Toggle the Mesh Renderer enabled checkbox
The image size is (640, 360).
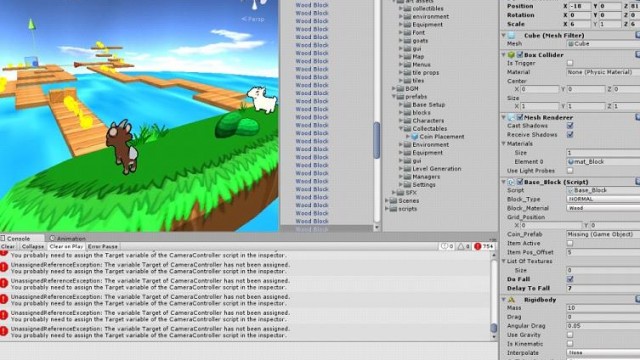[520, 118]
